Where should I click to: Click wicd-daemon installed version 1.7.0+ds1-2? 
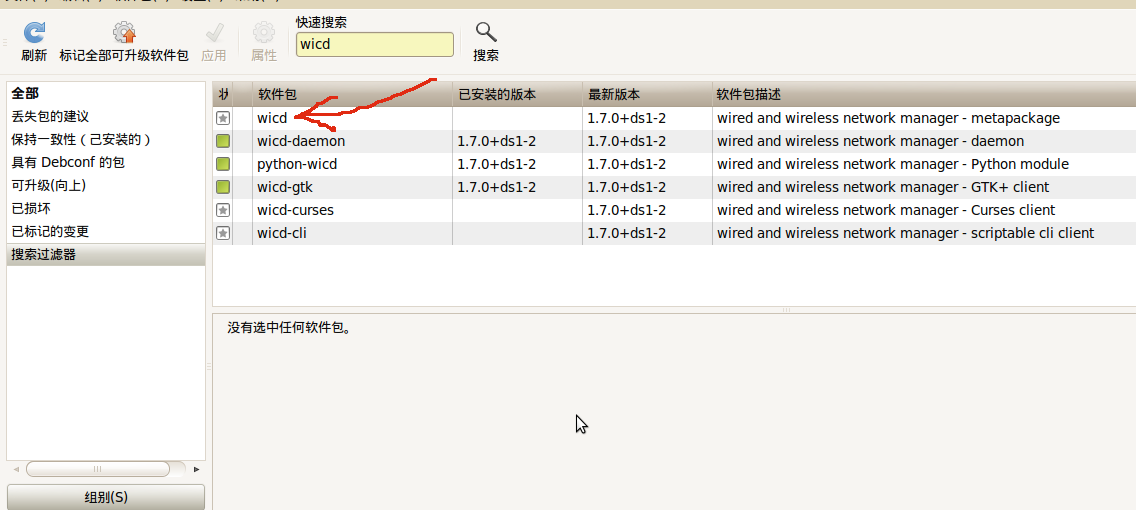[497, 141]
